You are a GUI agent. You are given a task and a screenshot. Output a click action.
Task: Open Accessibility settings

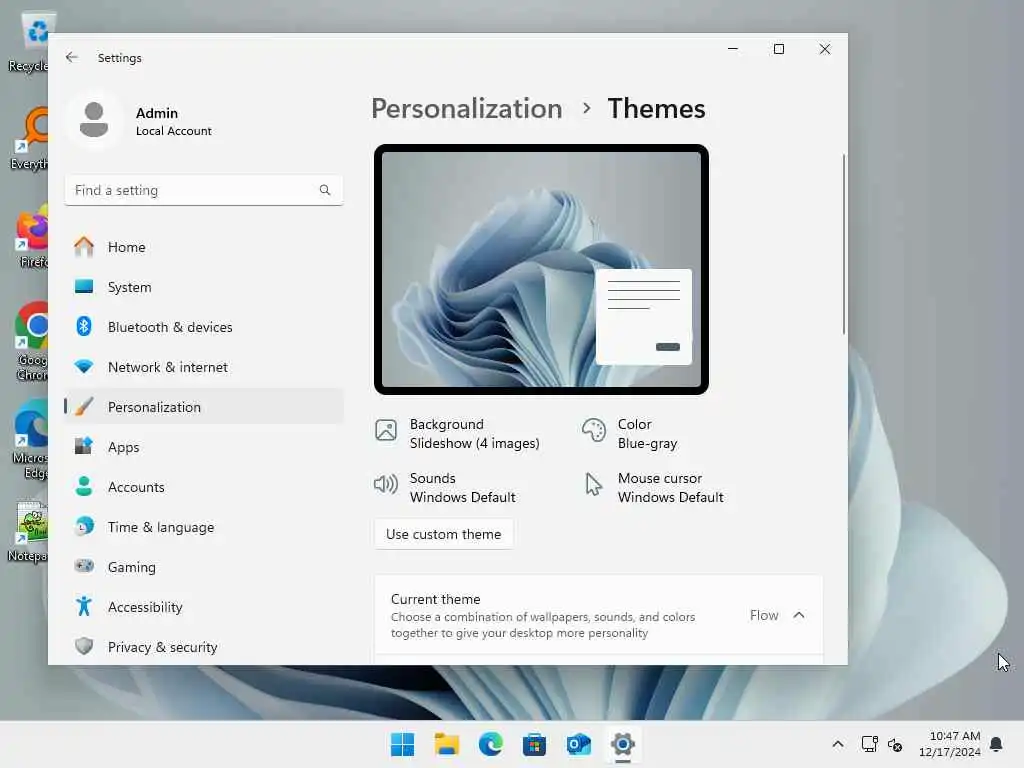pos(204,607)
